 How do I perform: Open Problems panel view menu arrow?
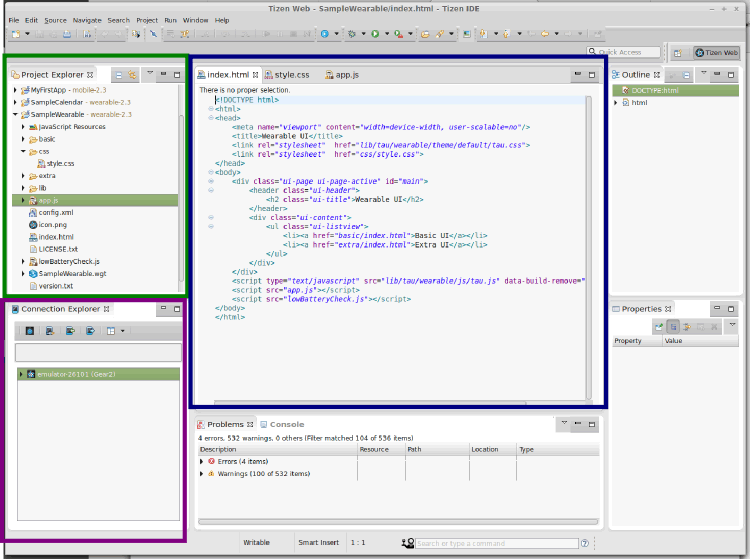click(564, 423)
